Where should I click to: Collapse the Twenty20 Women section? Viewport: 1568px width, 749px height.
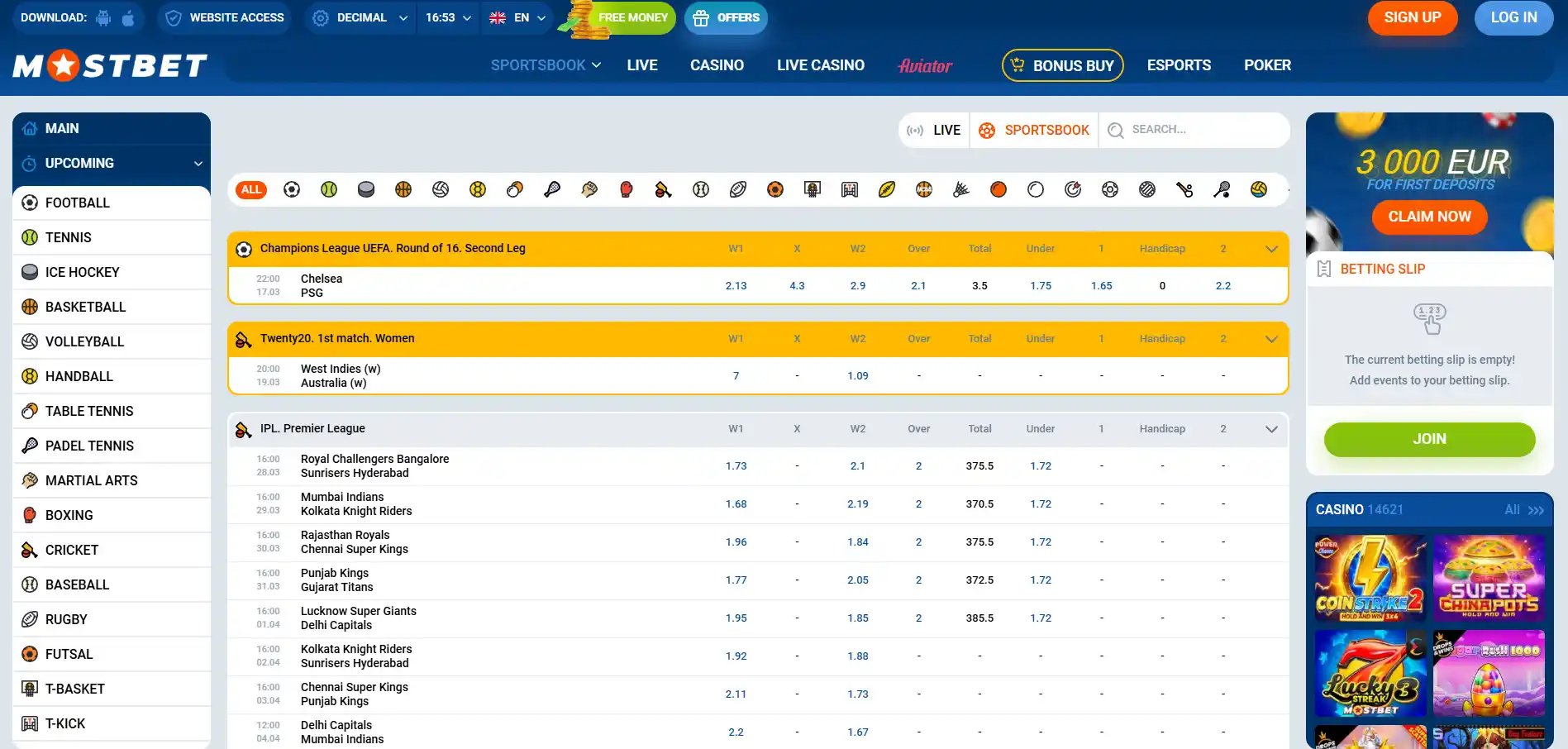(1271, 339)
